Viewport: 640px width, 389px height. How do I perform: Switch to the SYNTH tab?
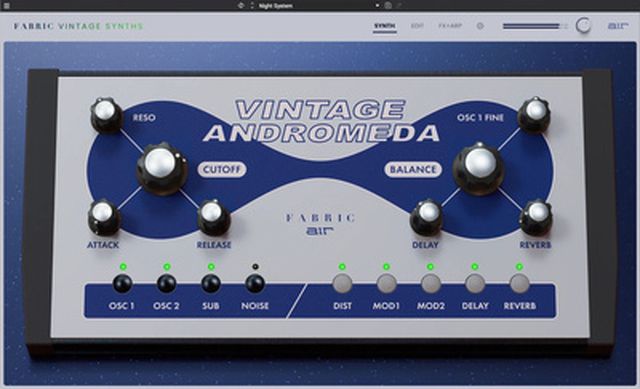click(384, 26)
